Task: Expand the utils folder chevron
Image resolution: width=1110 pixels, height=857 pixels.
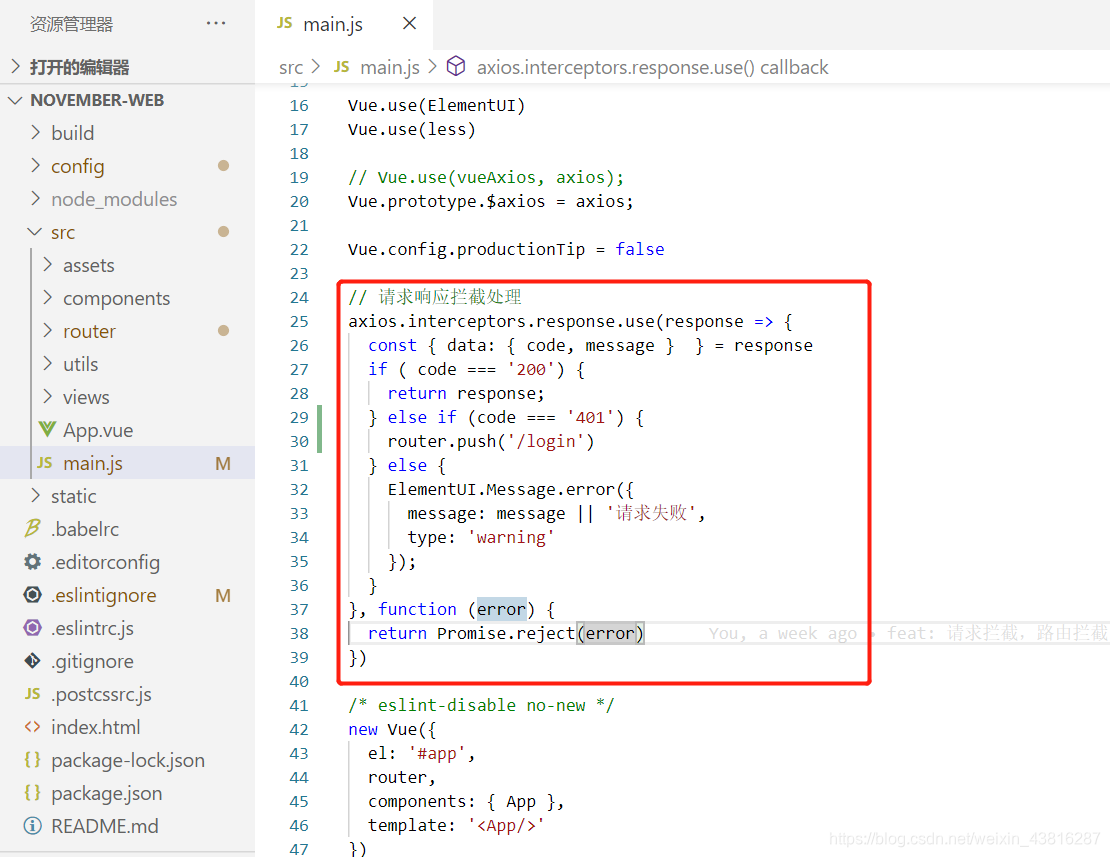Action: [47, 364]
